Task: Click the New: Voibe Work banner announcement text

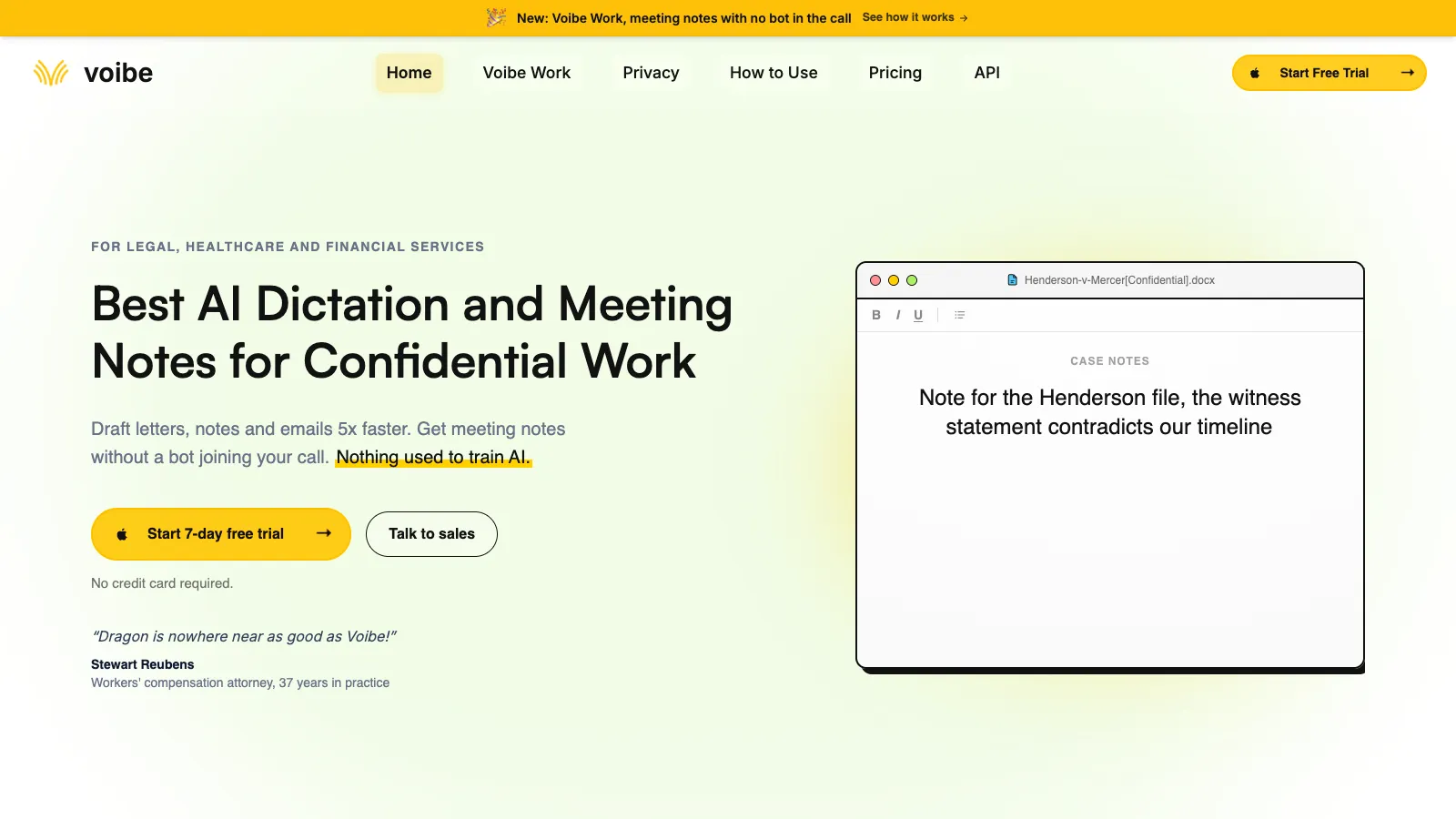Action: pyautogui.click(x=684, y=18)
